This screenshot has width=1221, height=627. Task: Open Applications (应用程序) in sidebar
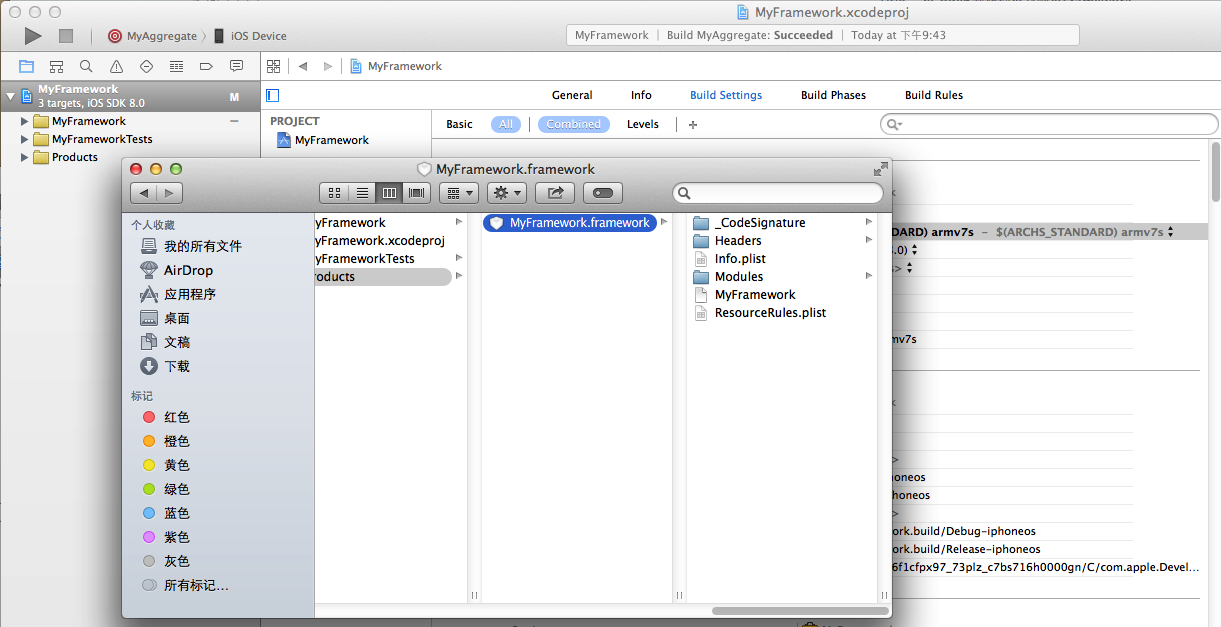click(x=178, y=294)
